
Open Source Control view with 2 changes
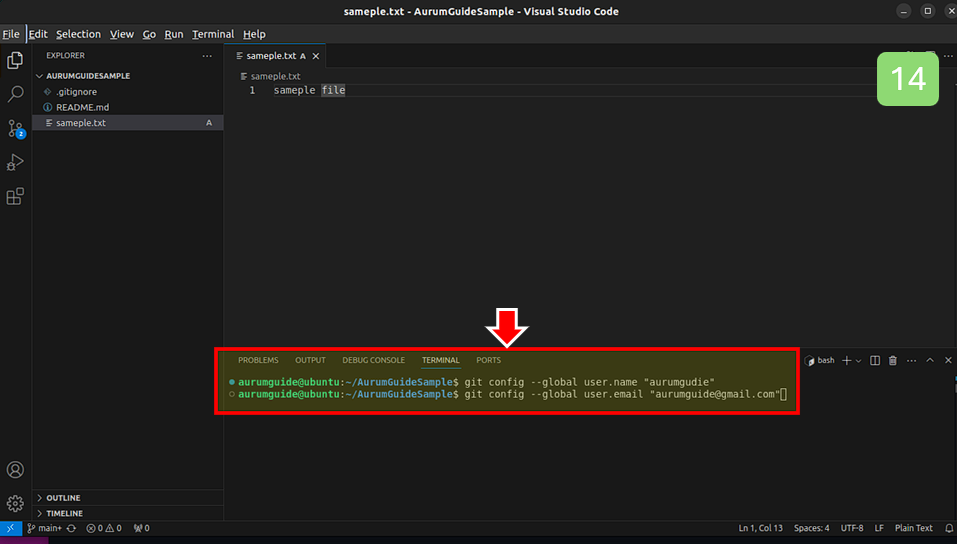pos(15,128)
